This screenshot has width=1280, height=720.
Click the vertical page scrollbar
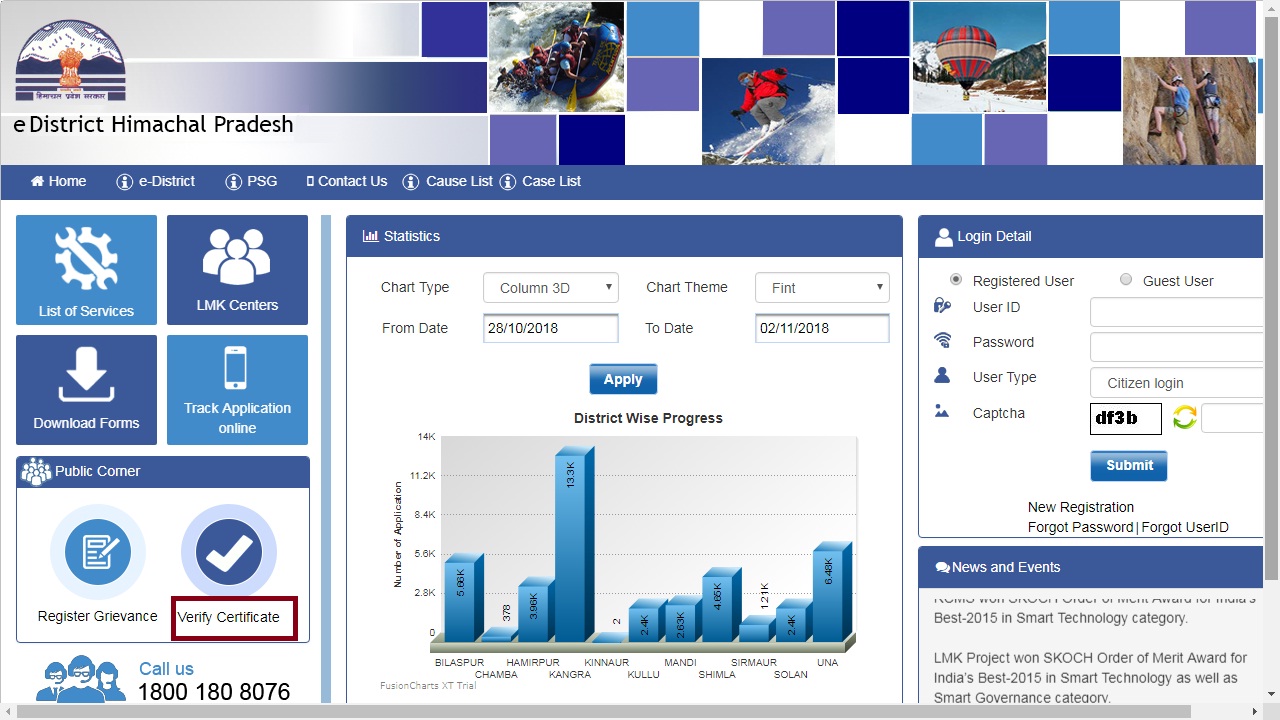click(x=1271, y=300)
